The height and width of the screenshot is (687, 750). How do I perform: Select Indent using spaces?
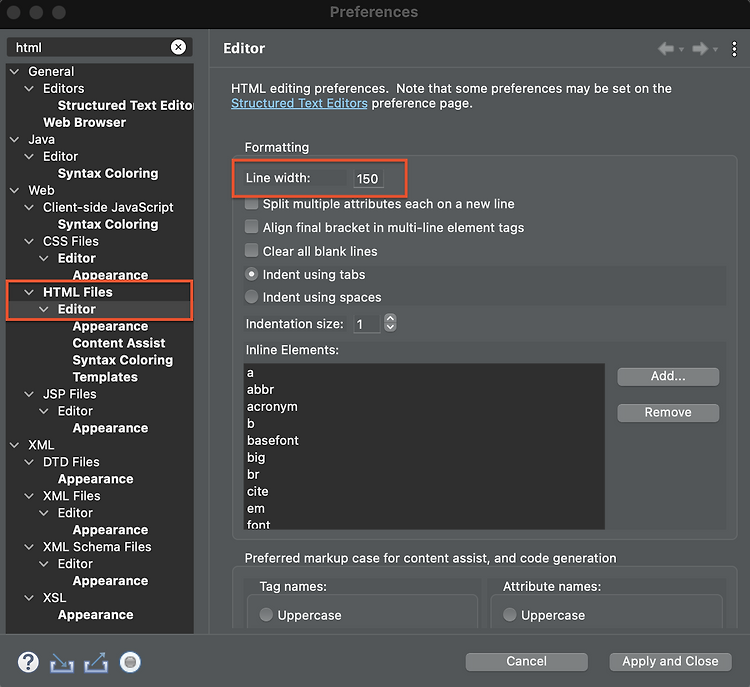tap(251, 297)
